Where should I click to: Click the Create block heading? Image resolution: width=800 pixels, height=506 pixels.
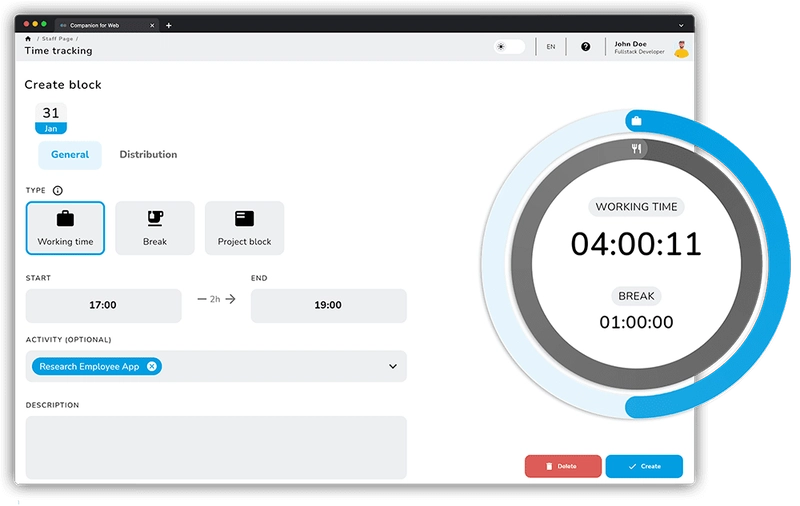pyautogui.click(x=63, y=85)
